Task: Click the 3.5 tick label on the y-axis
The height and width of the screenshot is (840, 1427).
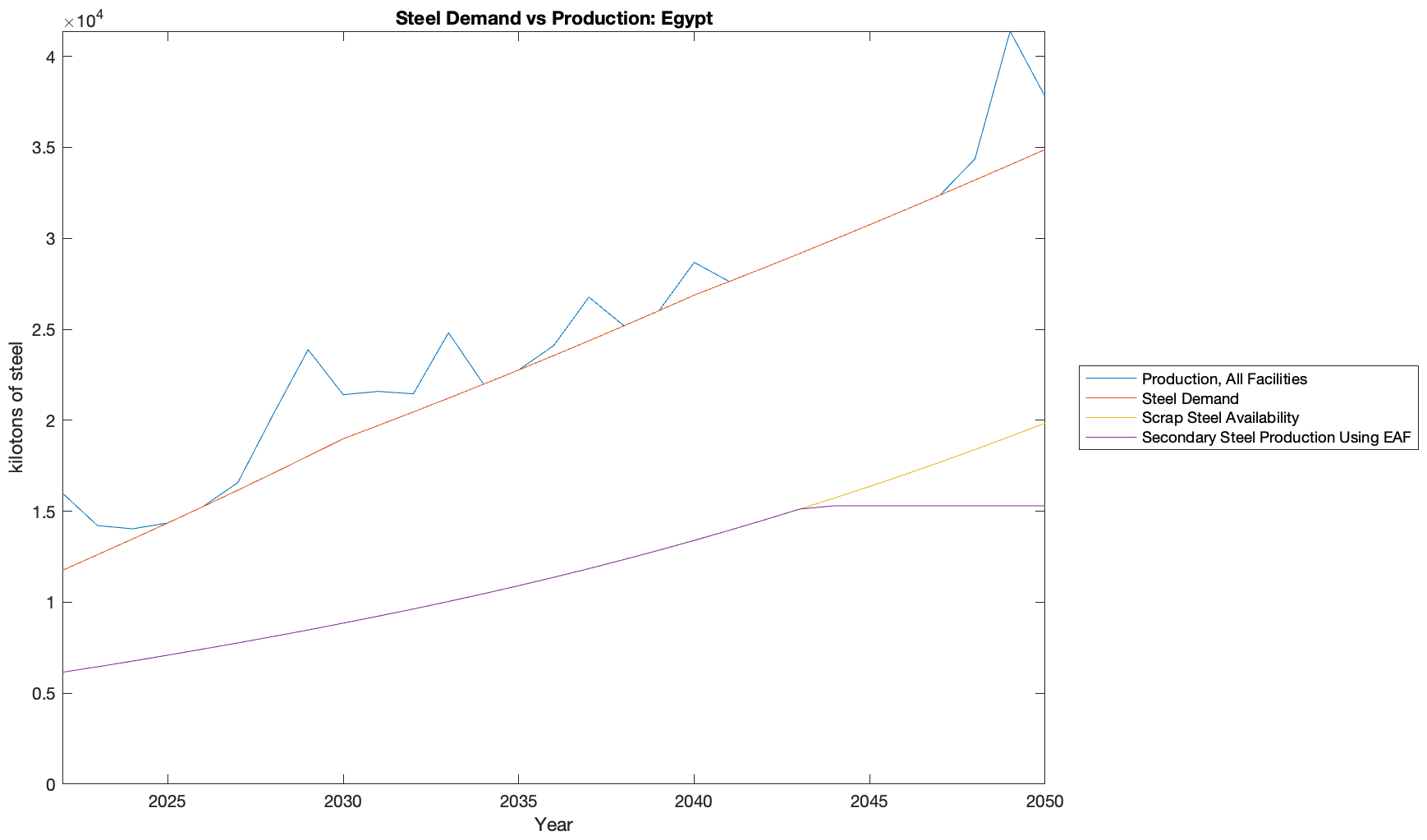Action: pos(44,148)
